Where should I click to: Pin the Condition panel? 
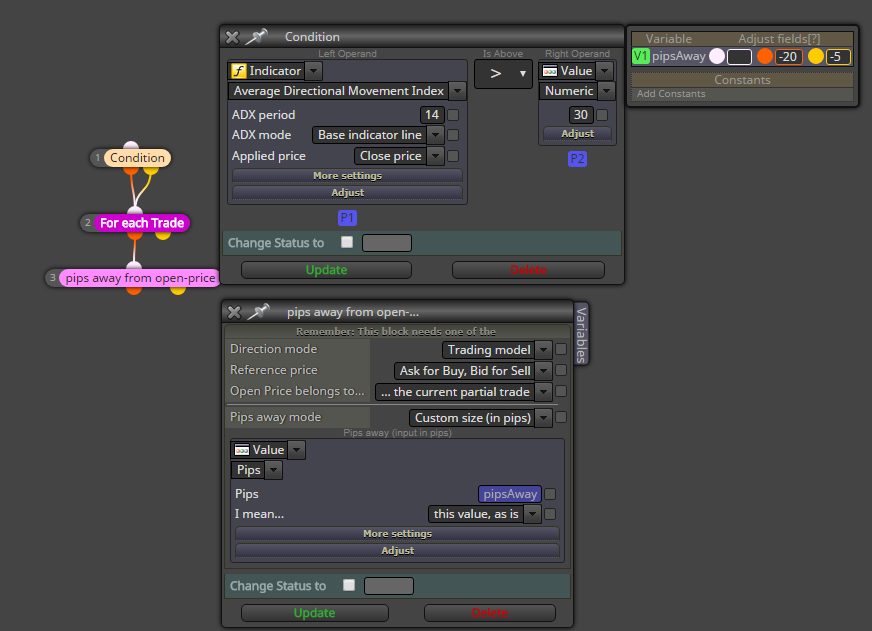point(257,37)
